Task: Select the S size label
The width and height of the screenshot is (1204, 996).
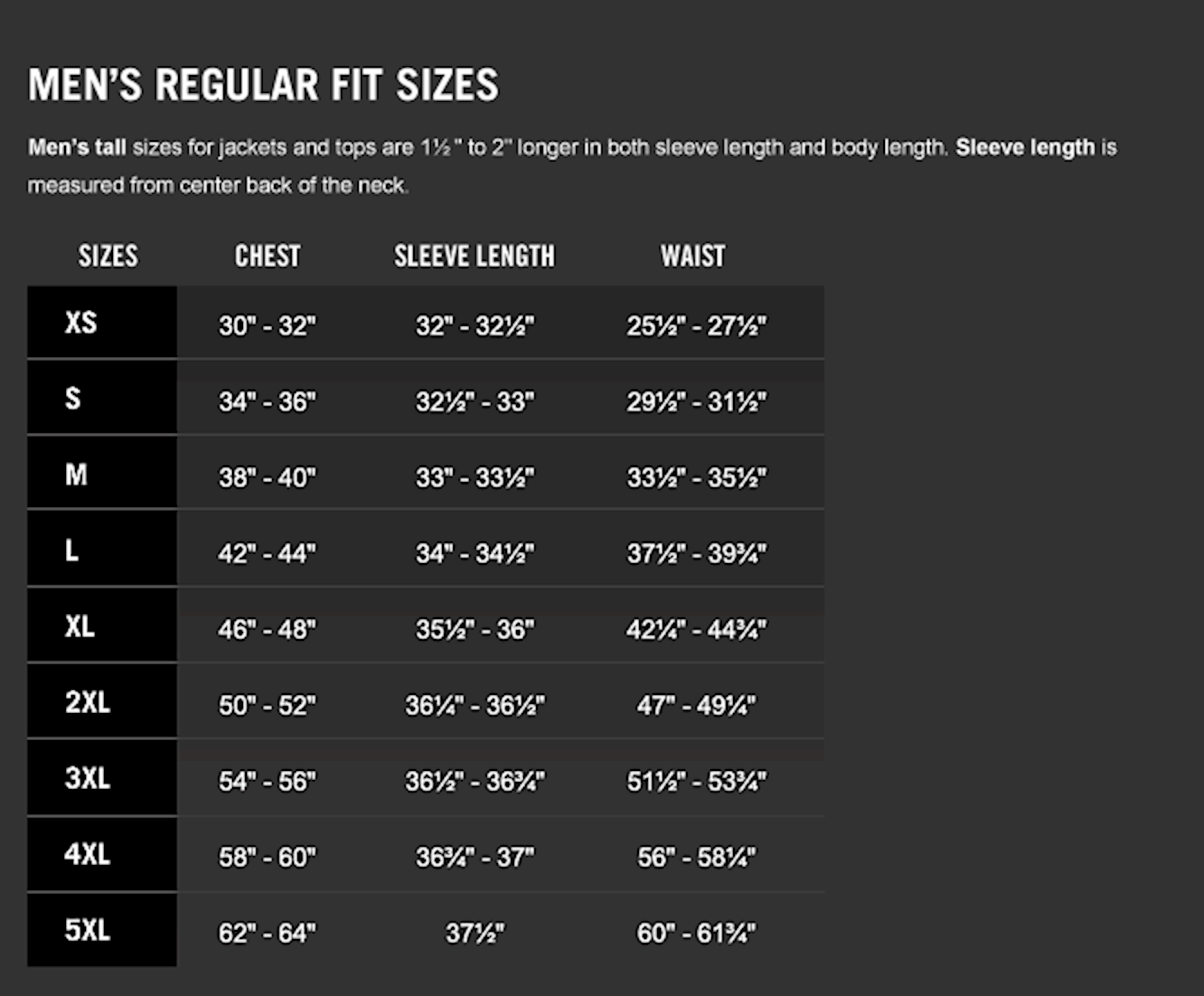Action: pos(72,399)
